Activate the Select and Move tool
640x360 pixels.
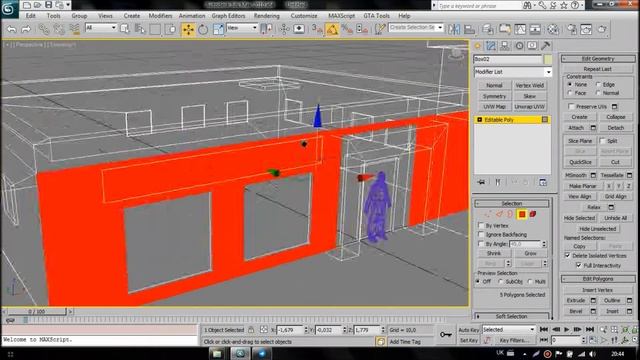point(188,29)
